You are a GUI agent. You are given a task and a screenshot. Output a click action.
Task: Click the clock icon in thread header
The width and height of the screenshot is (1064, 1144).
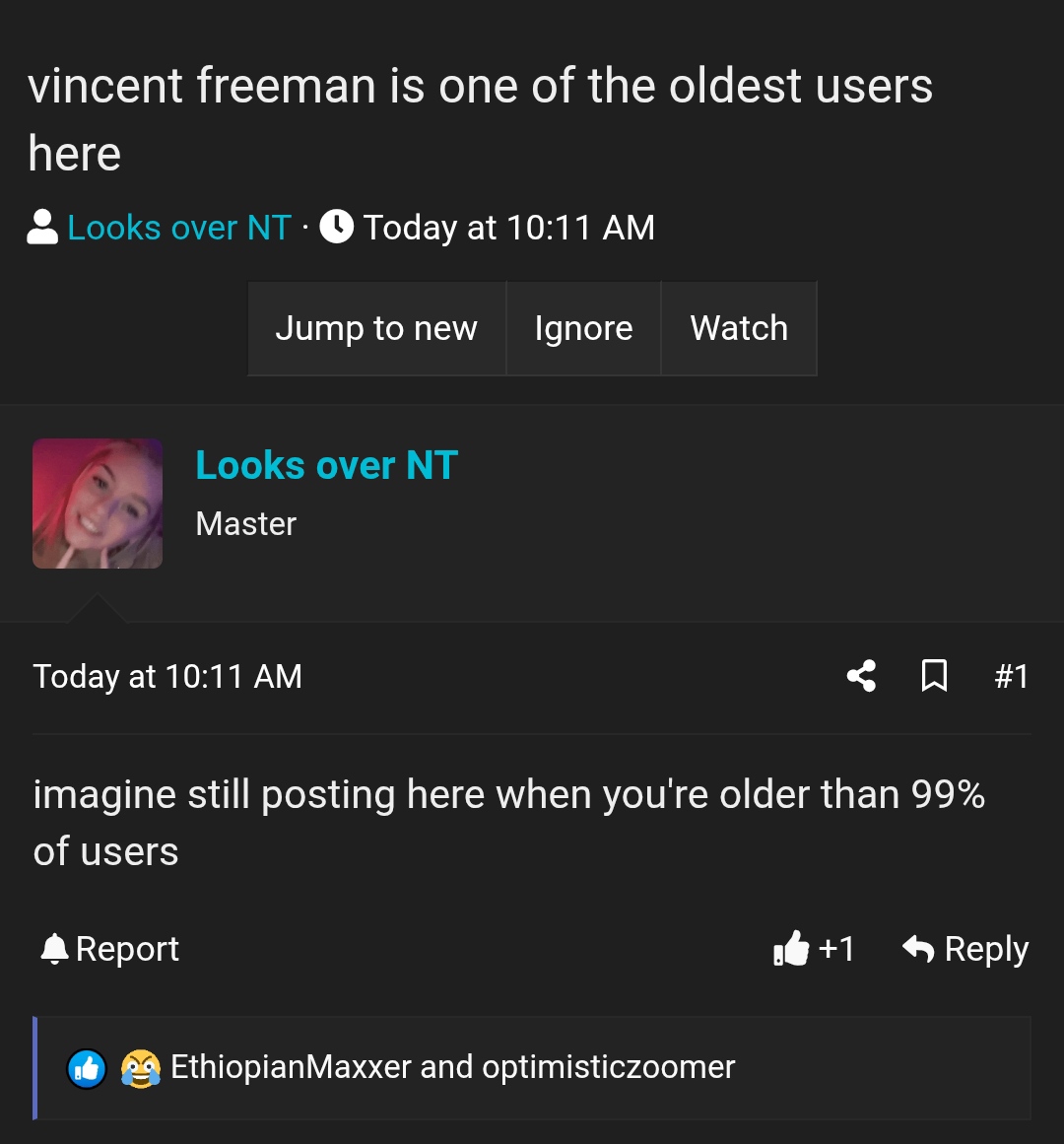(337, 228)
